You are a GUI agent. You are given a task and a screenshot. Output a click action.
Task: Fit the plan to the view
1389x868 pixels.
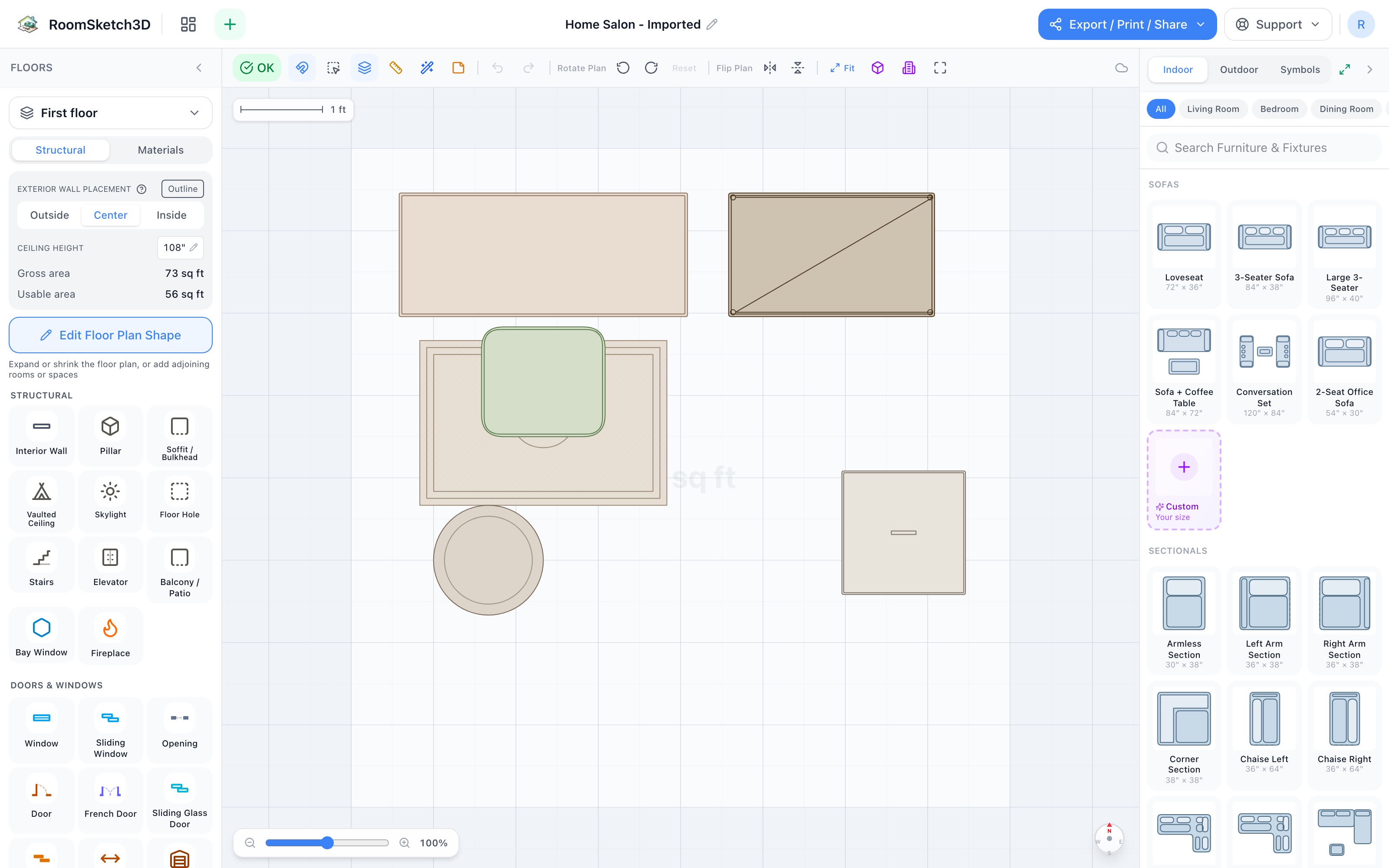[x=842, y=68]
